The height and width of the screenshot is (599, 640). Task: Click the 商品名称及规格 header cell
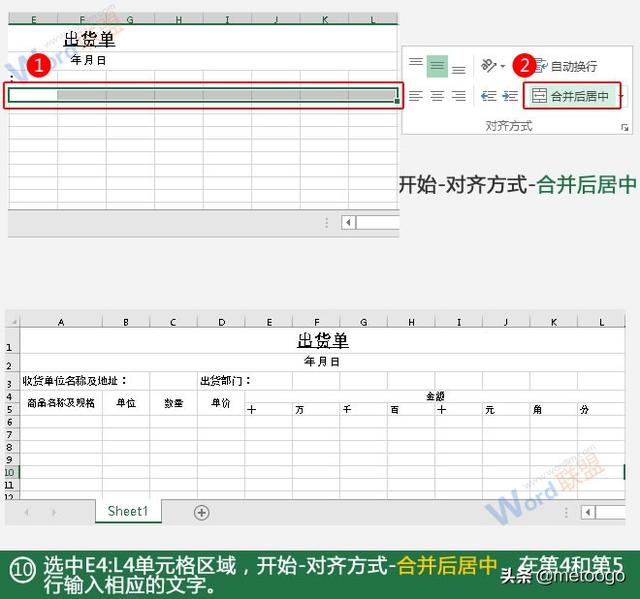point(61,403)
